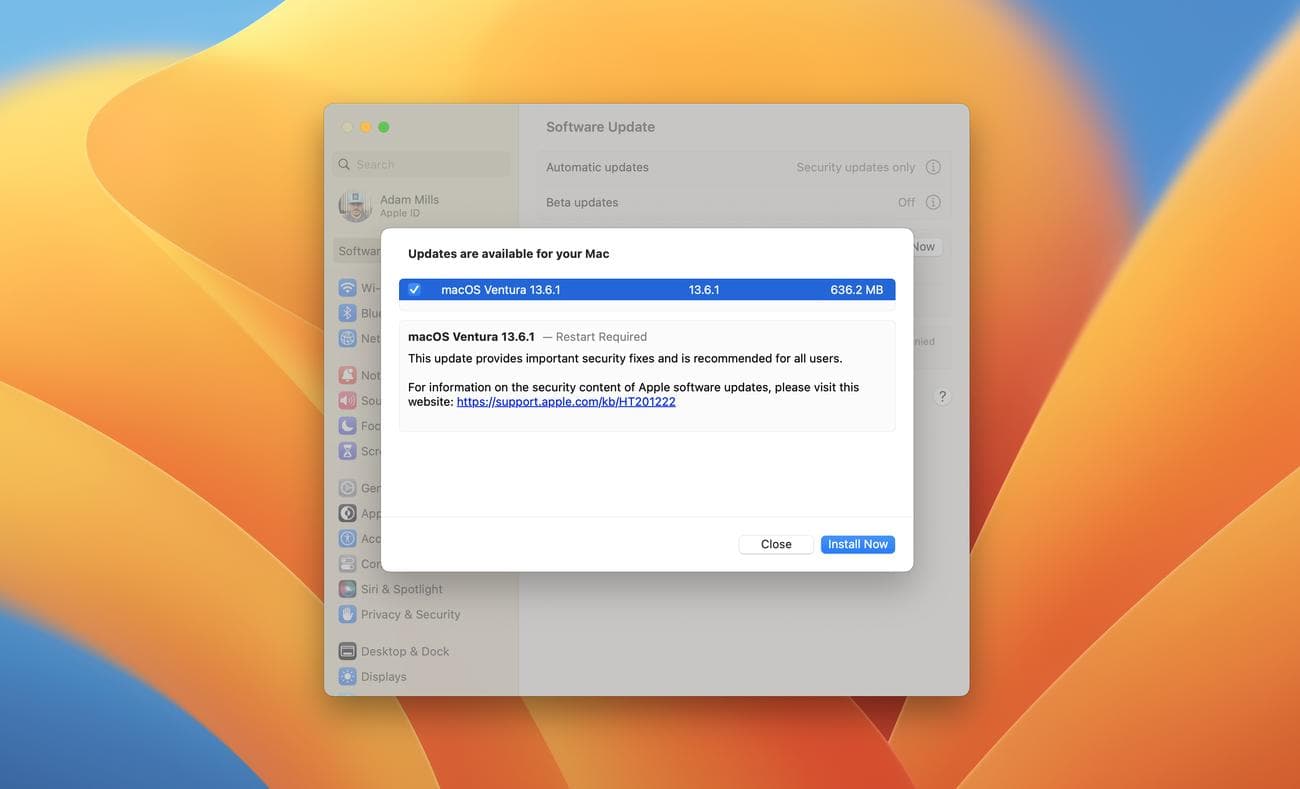Select Displays in the sidebar
The width and height of the screenshot is (1300, 789).
point(383,677)
